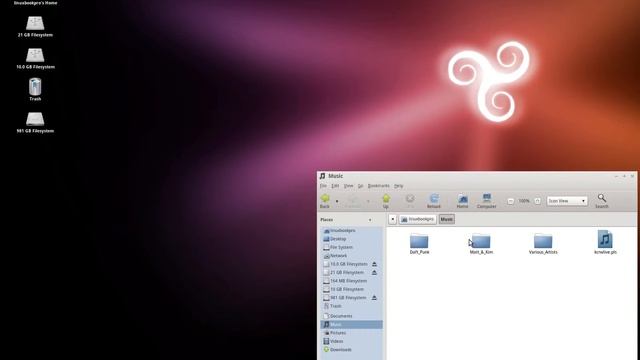Open the Icon View dropdown
The width and height of the screenshot is (640, 360).
click(567, 201)
